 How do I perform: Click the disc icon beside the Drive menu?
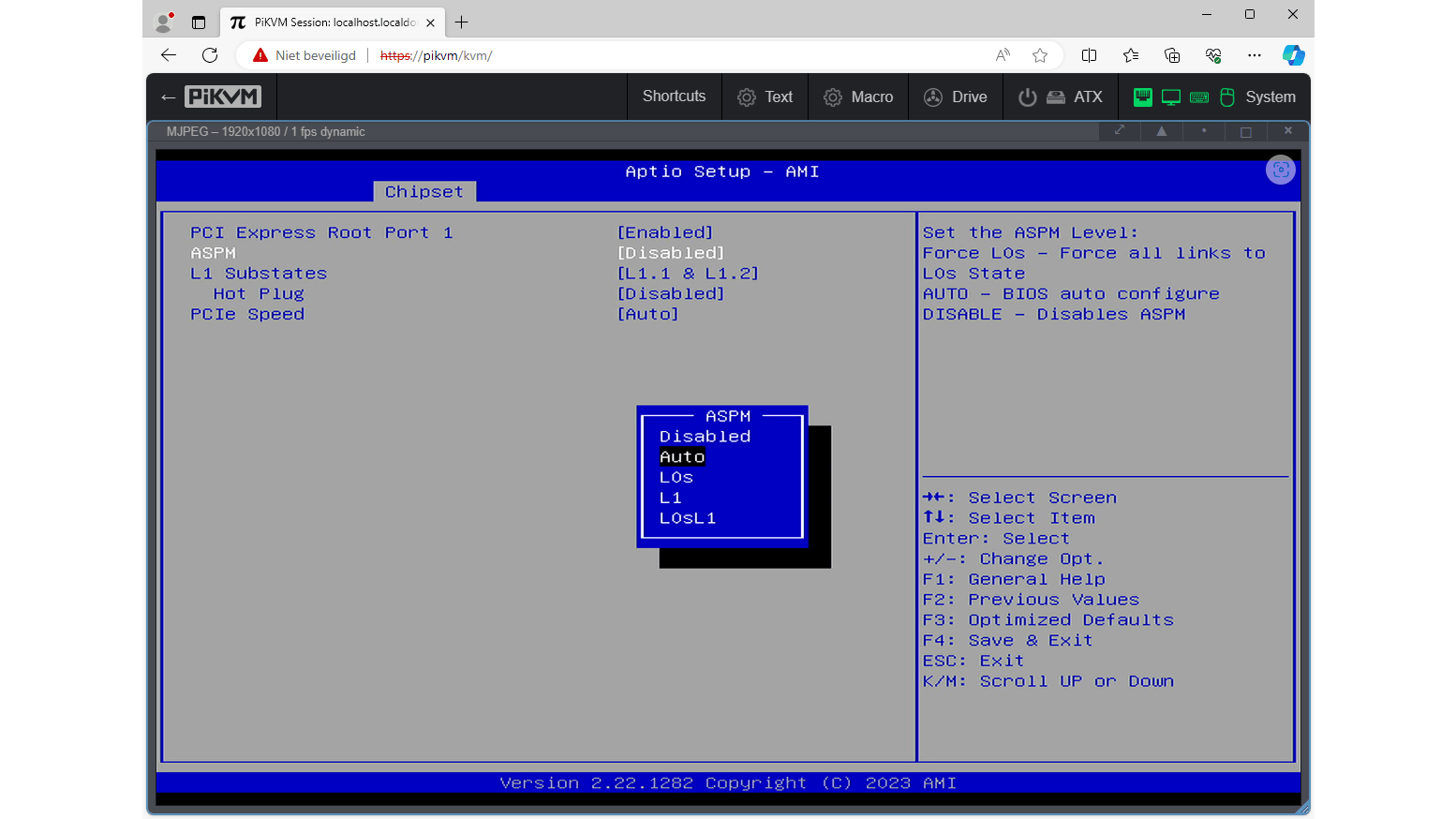click(x=933, y=97)
